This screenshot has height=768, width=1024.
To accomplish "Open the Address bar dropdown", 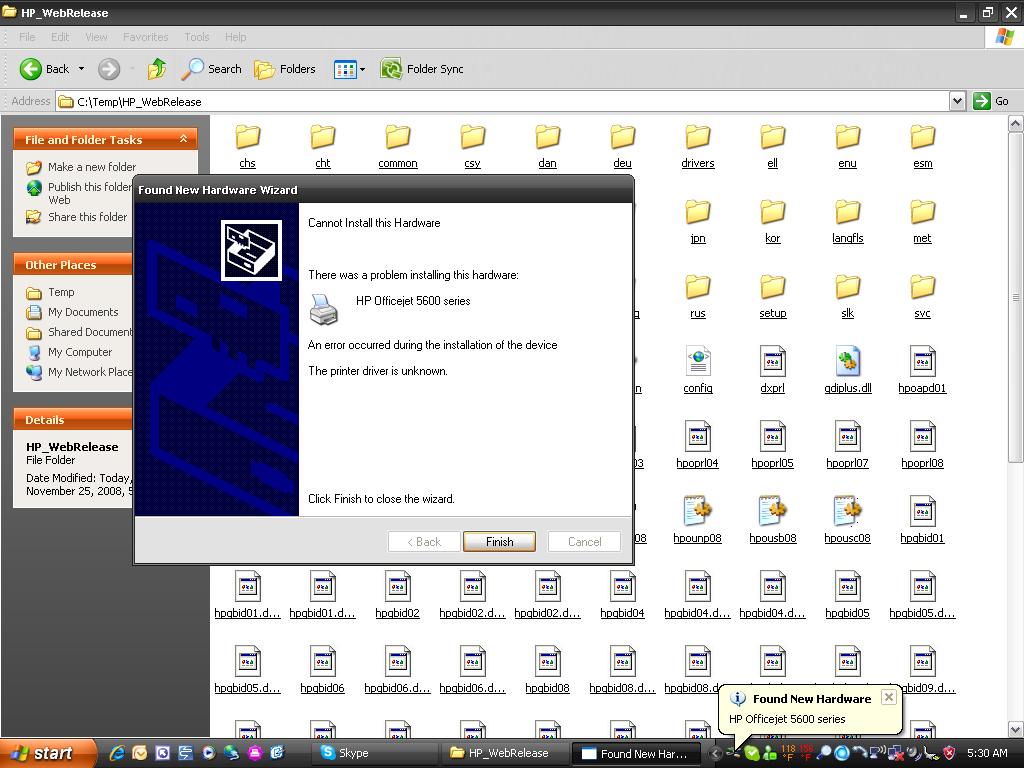I will click(957, 100).
